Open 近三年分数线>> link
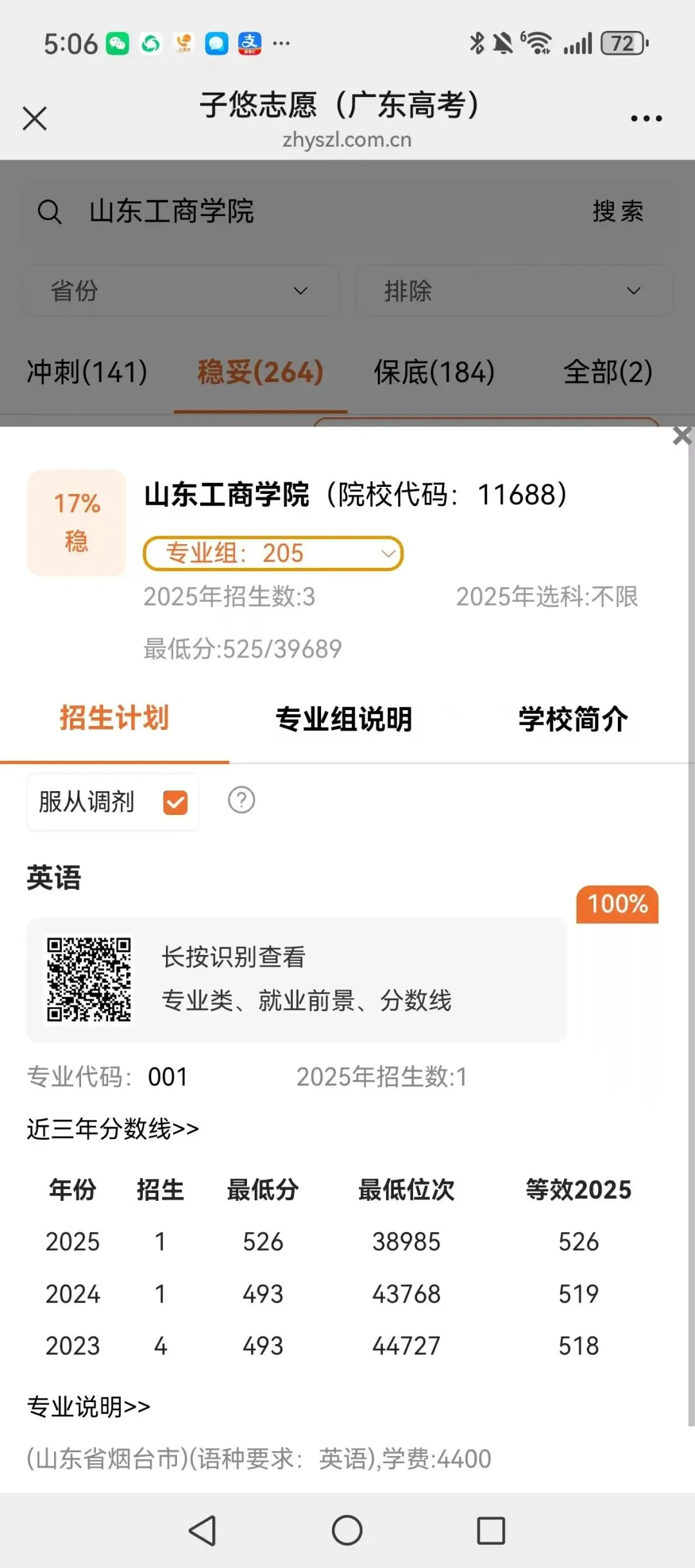The width and height of the screenshot is (695, 1568). (113, 1129)
